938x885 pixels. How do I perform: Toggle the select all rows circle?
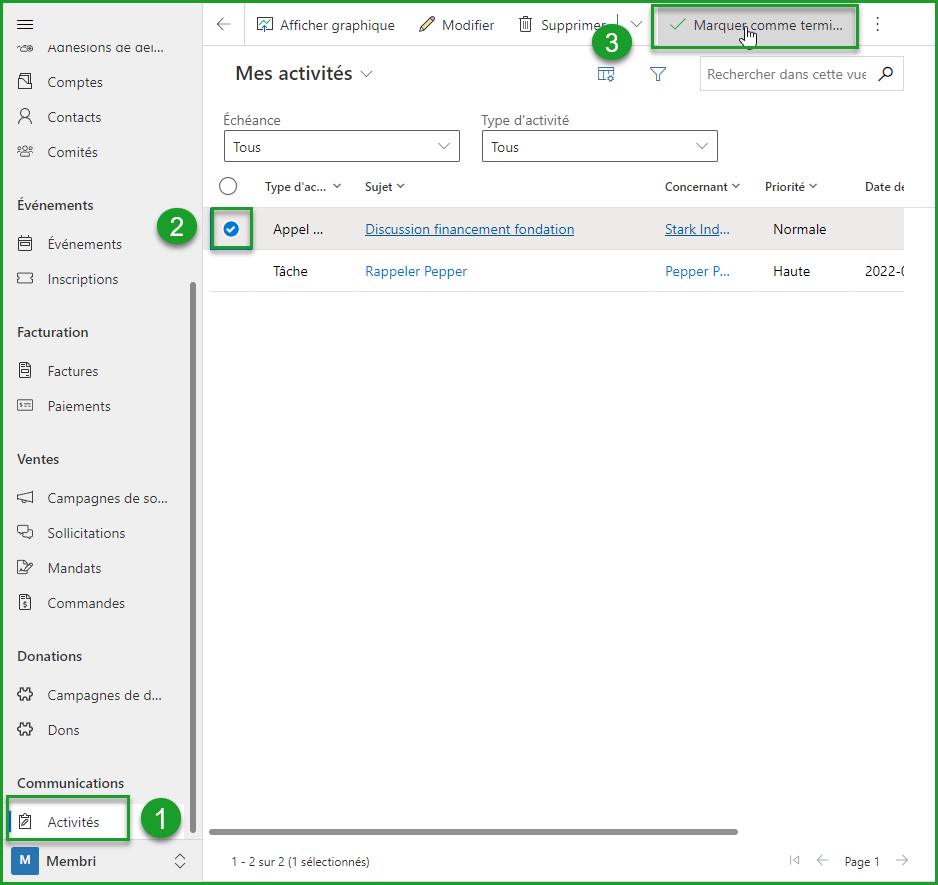[x=228, y=186]
